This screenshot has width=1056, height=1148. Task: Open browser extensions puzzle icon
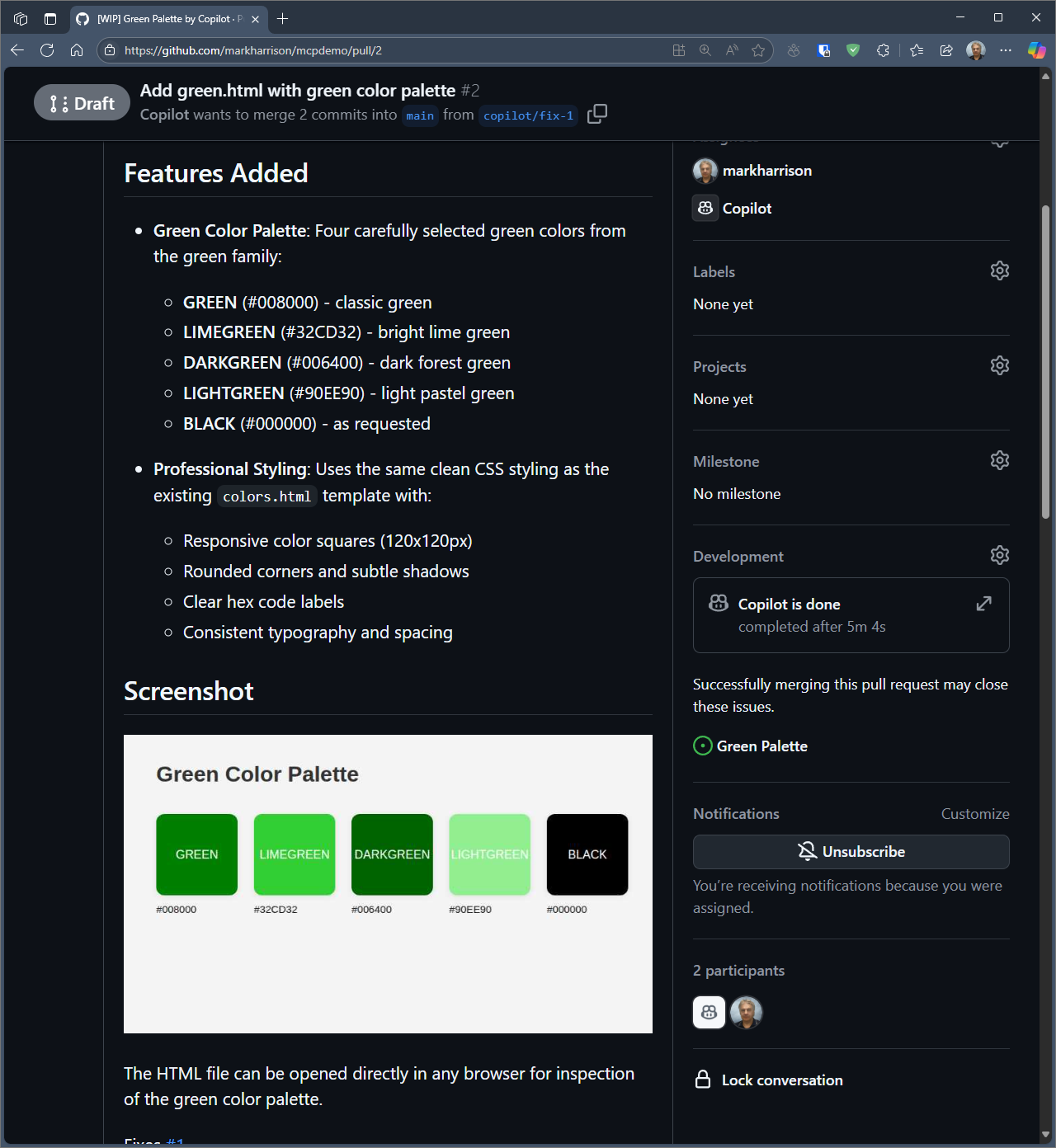(883, 50)
